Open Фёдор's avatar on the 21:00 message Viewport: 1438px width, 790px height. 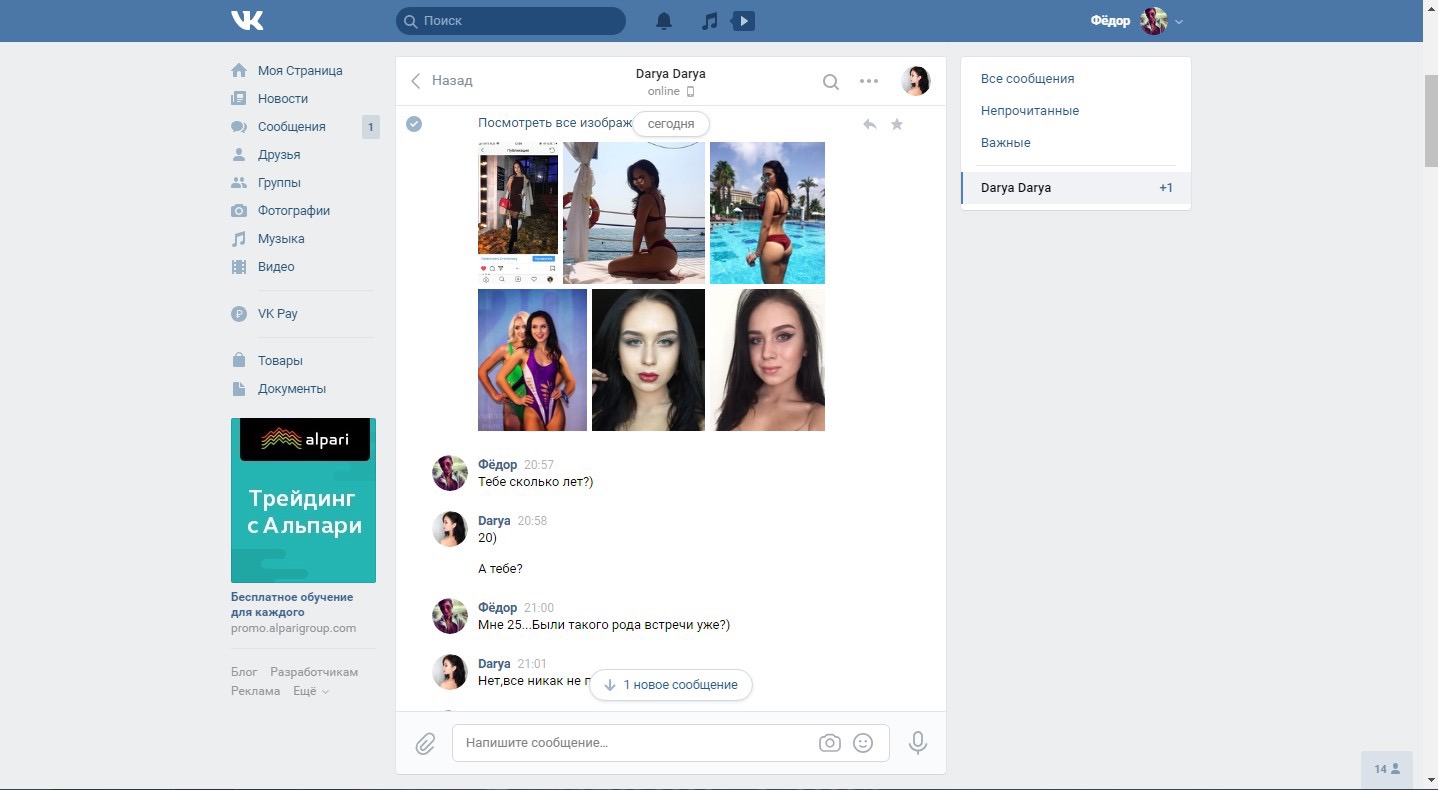[450, 616]
